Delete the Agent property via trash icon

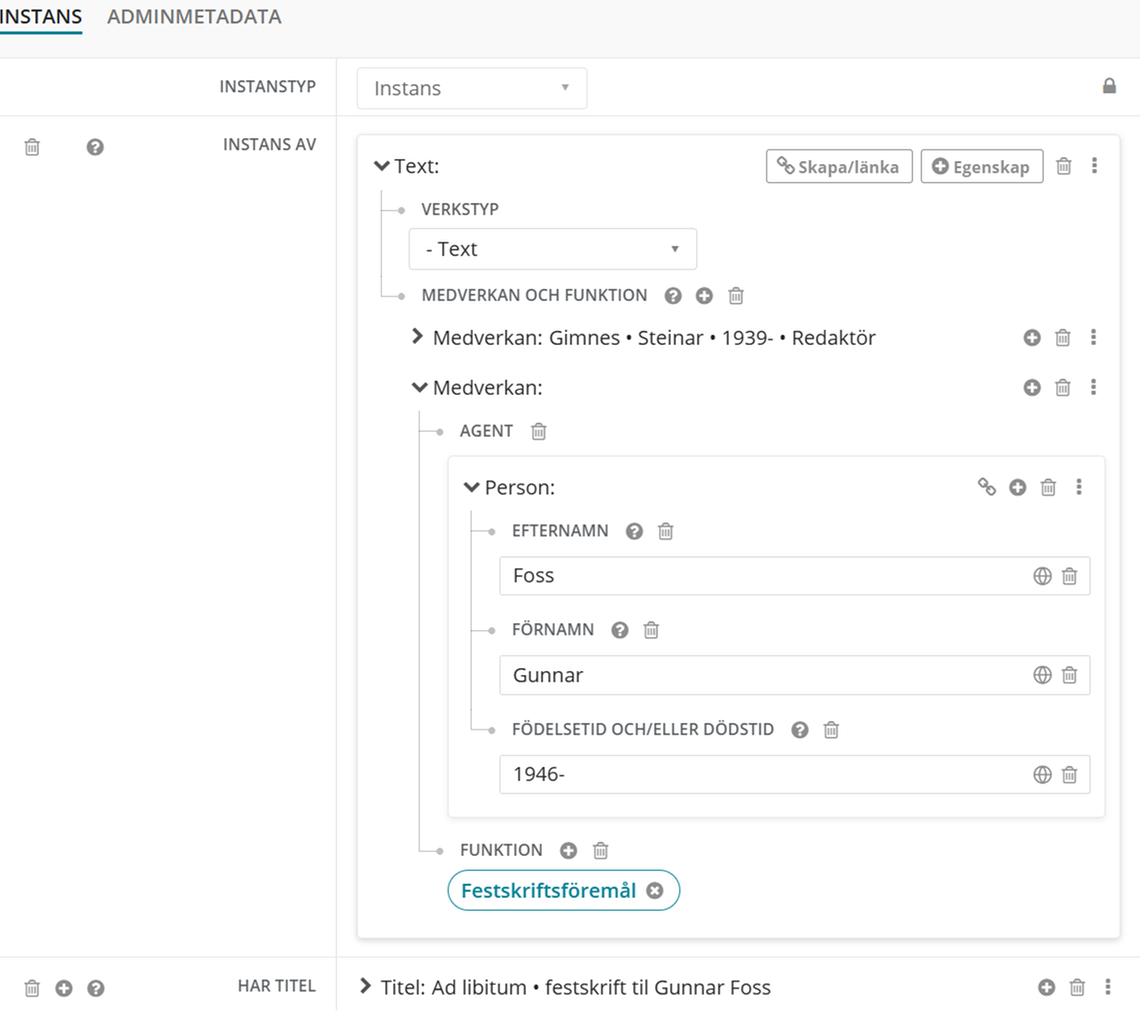tap(539, 431)
